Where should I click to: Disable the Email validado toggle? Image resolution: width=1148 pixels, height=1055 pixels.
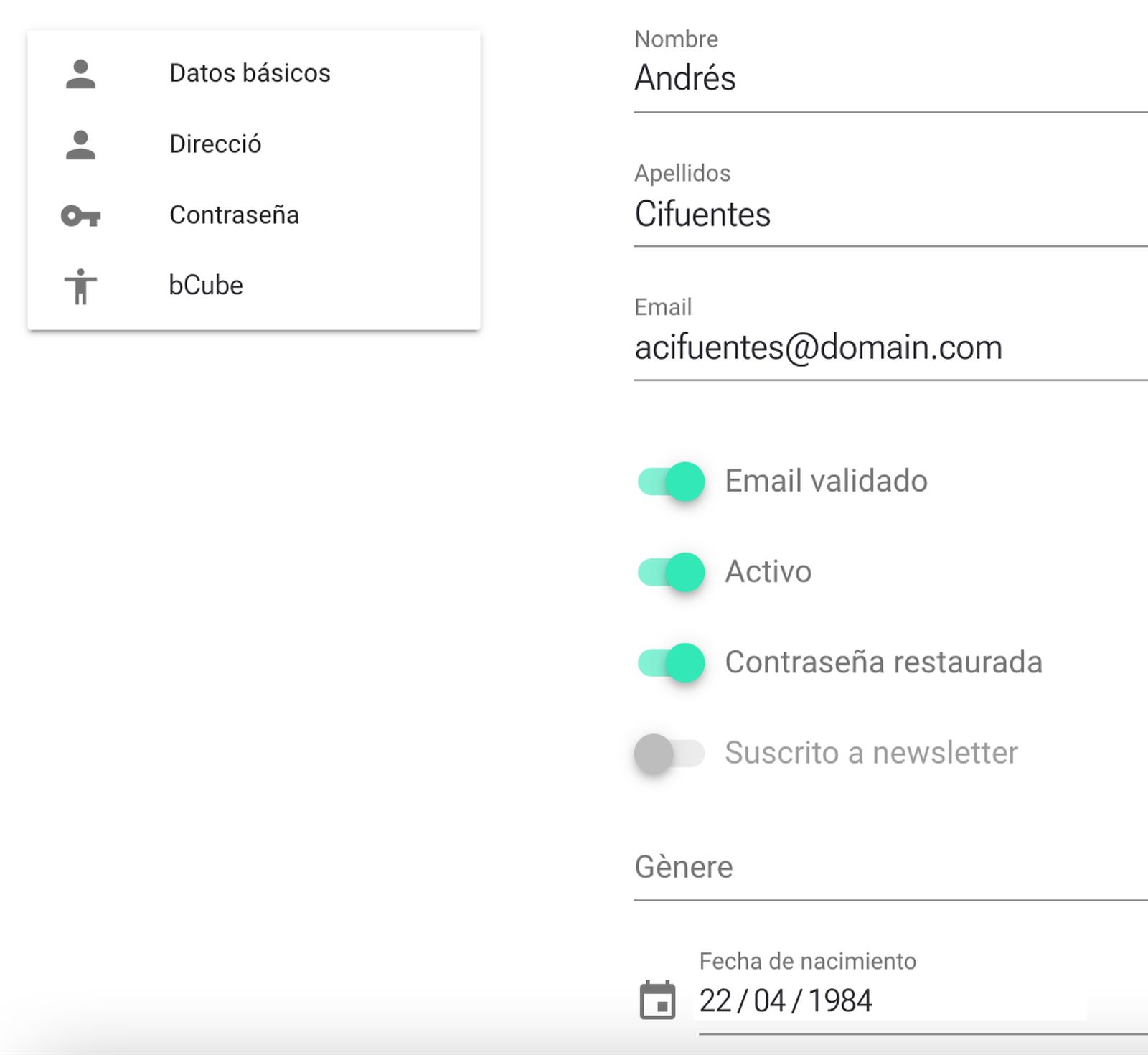click(669, 481)
